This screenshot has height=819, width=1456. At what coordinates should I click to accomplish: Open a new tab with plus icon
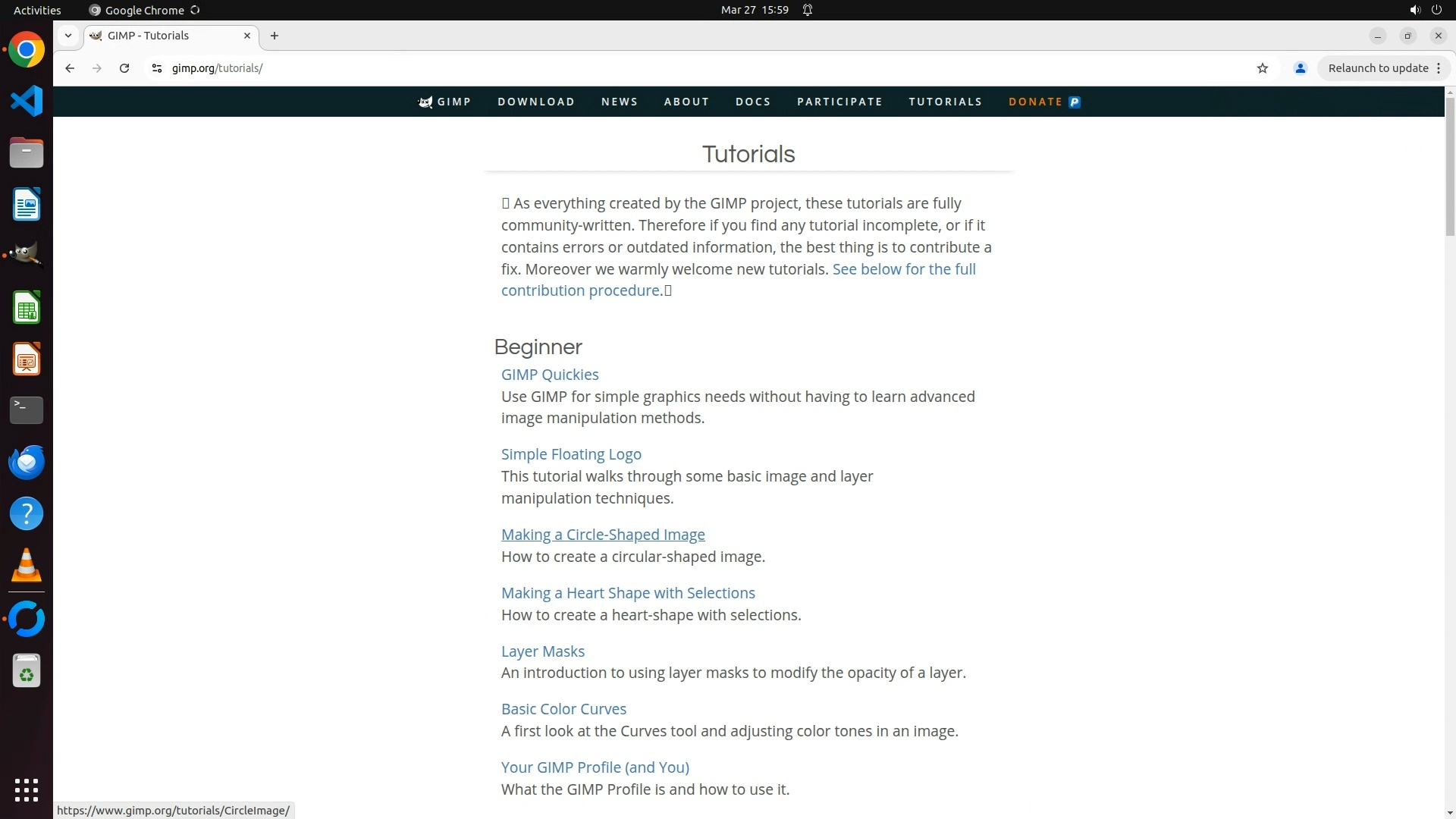point(275,36)
